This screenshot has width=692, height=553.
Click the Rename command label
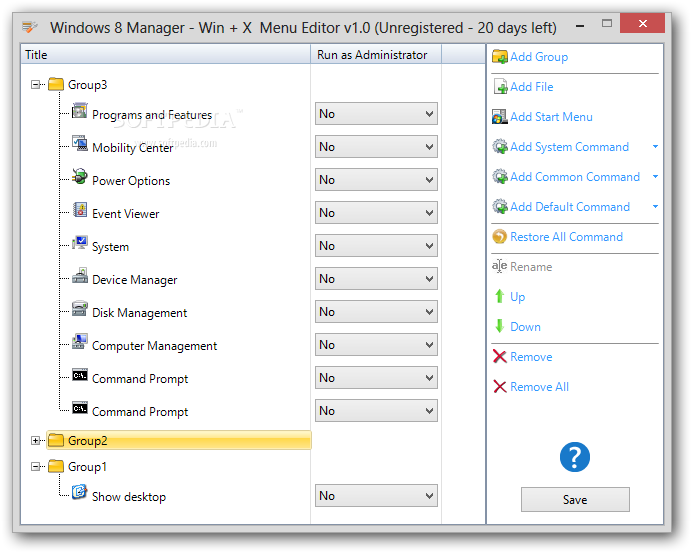[x=531, y=267]
